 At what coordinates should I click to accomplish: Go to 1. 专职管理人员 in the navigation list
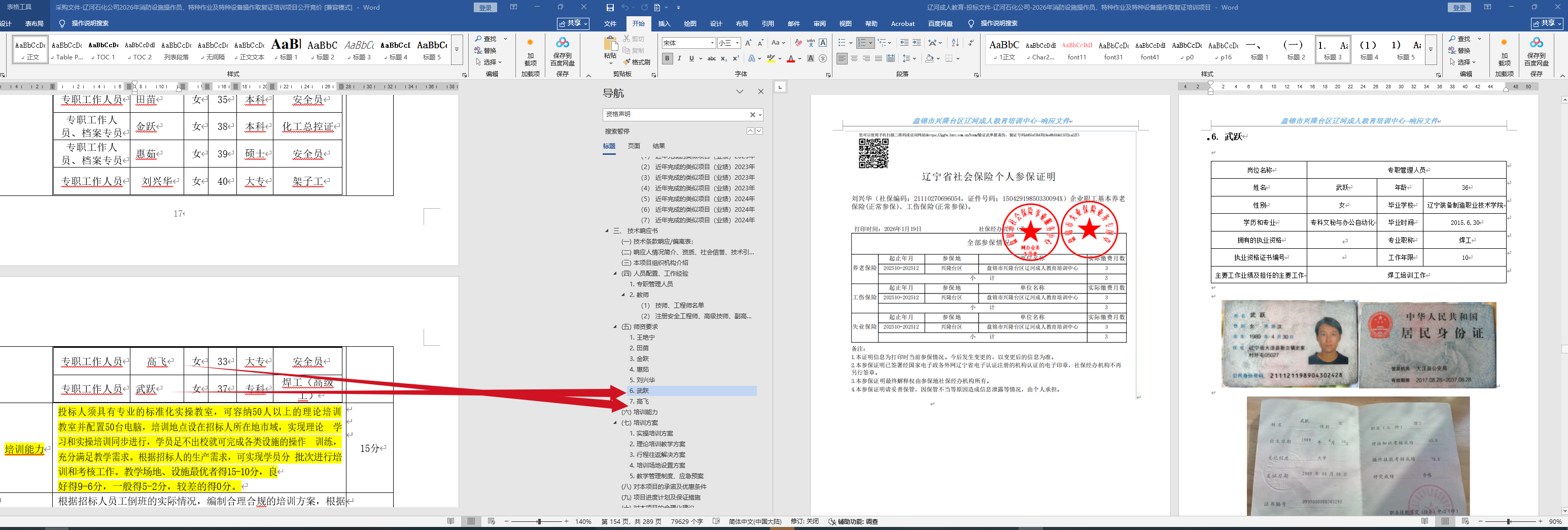point(651,284)
